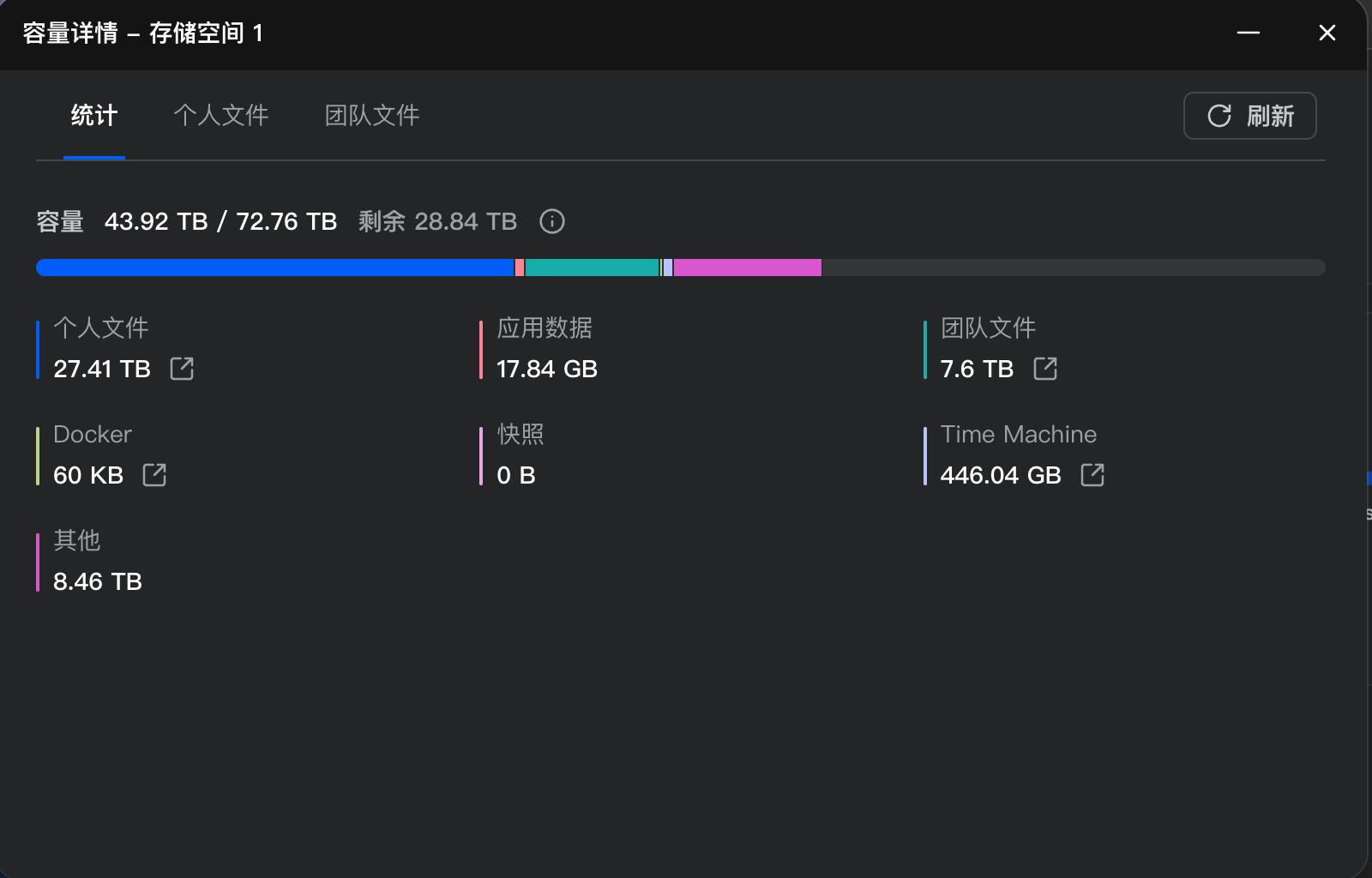Image resolution: width=1372 pixels, height=878 pixels.
Task: Select the 统计 tab
Action: [94, 116]
